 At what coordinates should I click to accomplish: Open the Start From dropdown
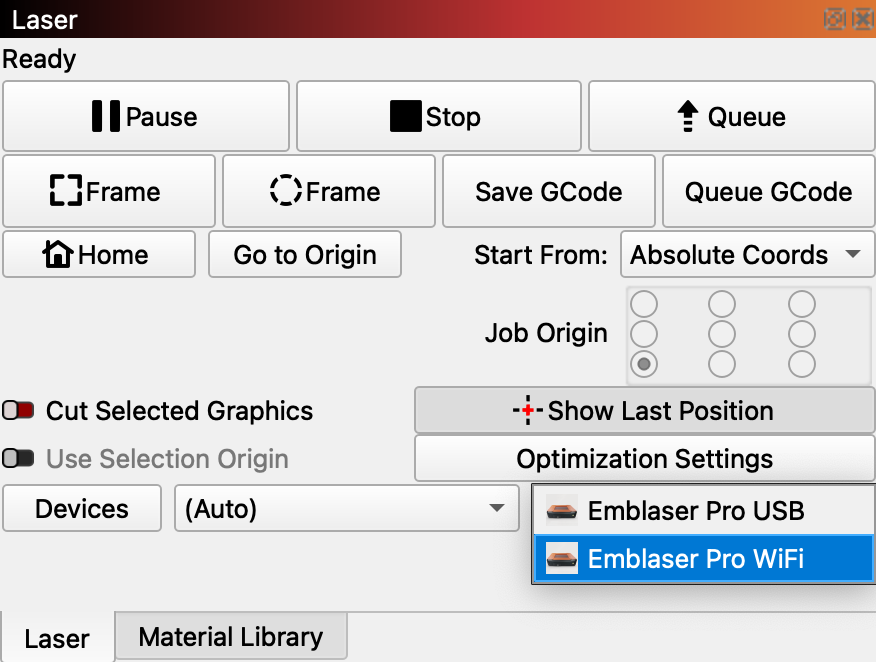(x=746, y=255)
